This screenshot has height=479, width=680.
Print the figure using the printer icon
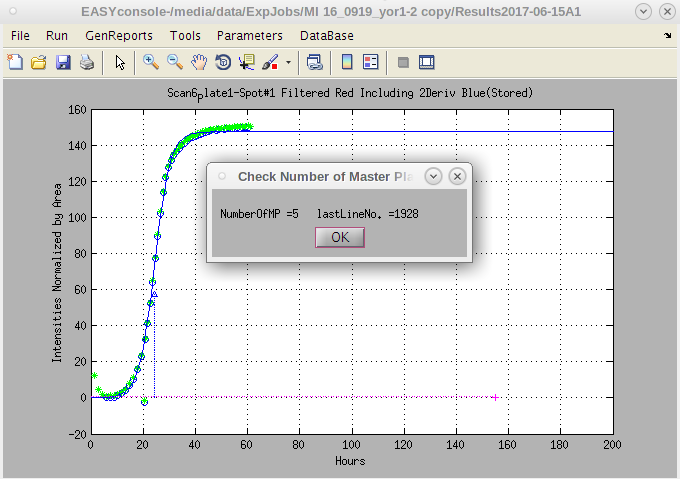click(x=87, y=62)
